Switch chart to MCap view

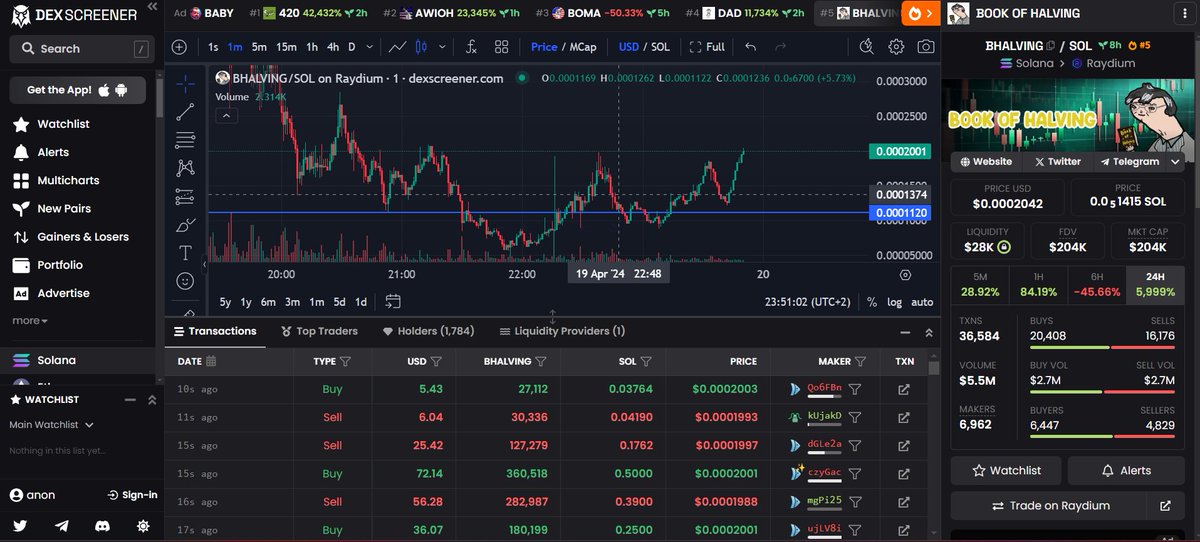click(x=585, y=47)
